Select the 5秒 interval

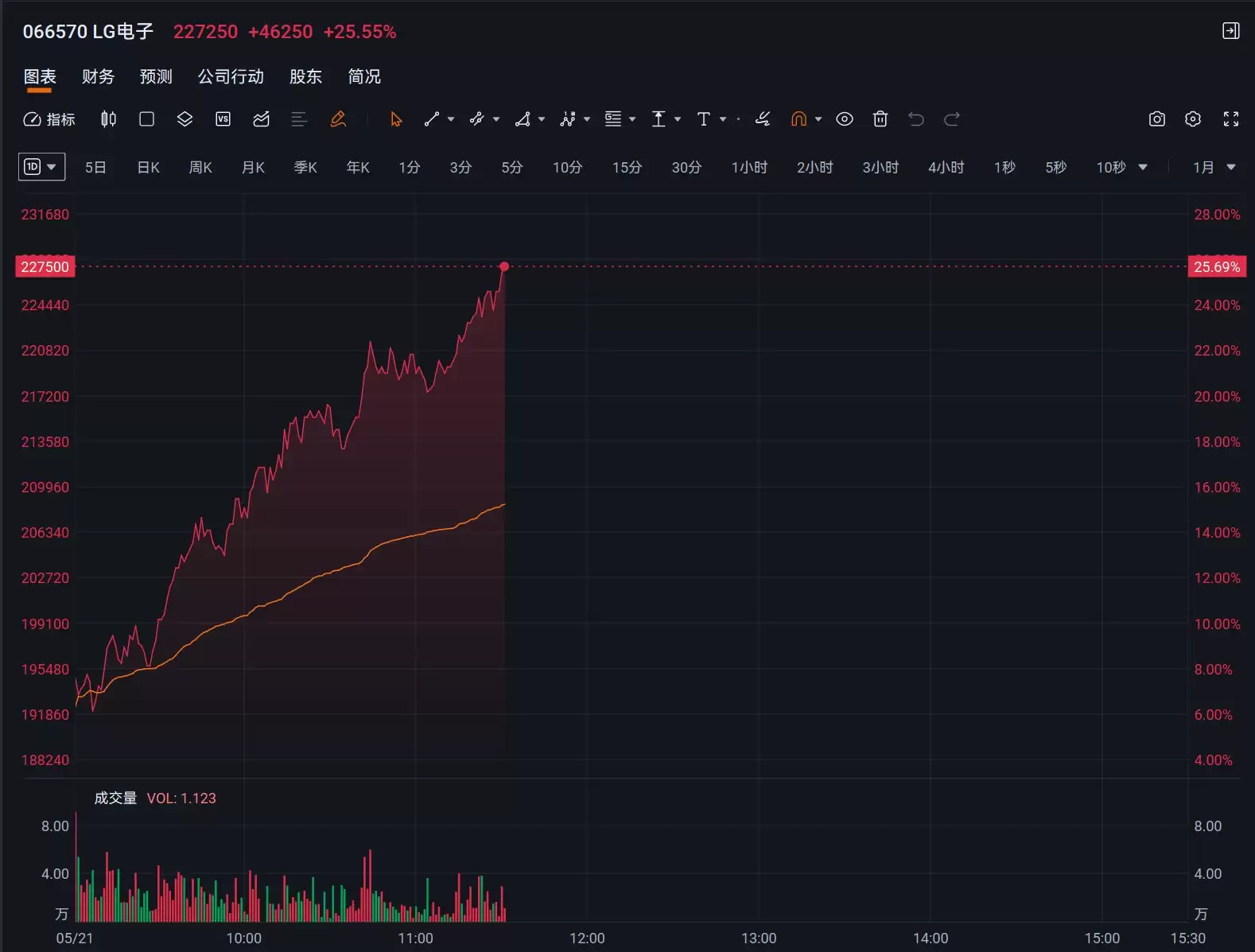tap(1055, 167)
